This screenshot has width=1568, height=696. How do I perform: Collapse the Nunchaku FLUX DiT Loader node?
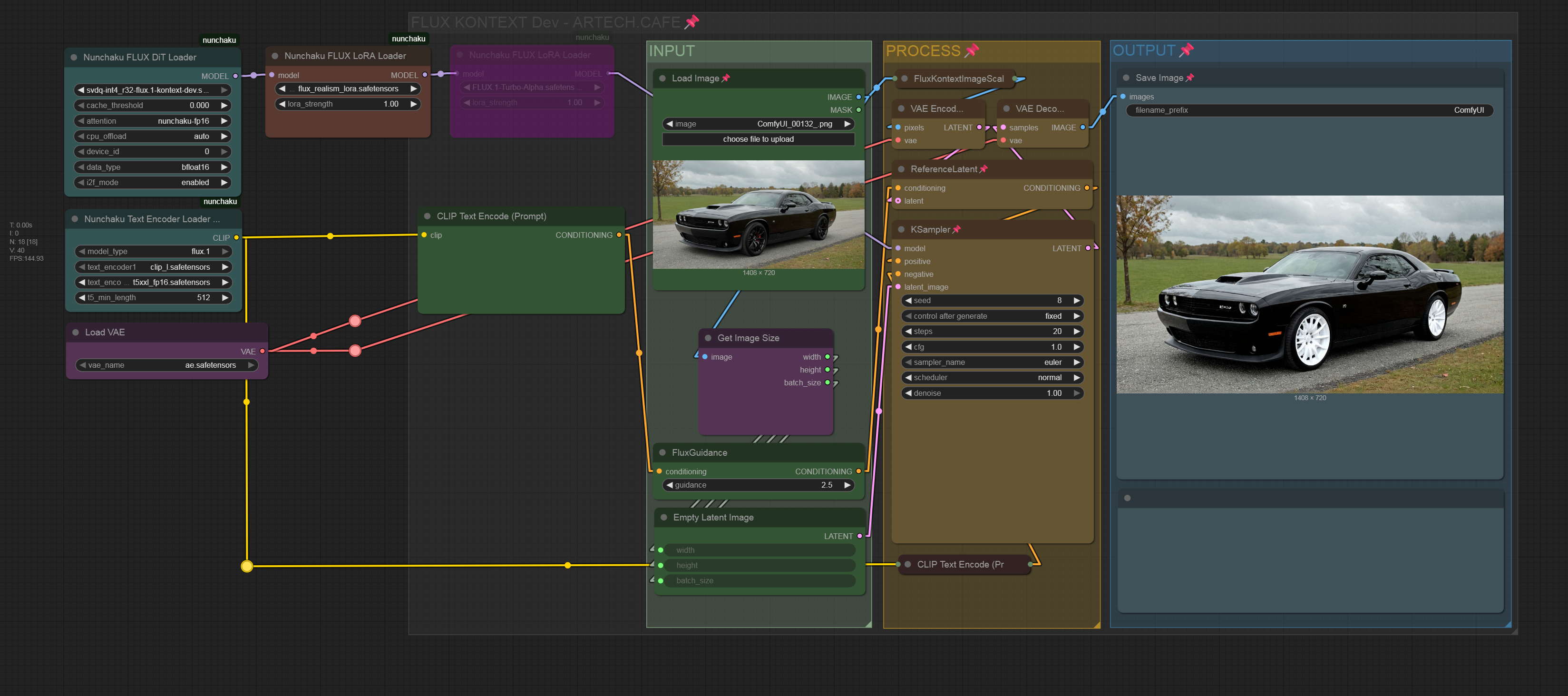pyautogui.click(x=74, y=57)
